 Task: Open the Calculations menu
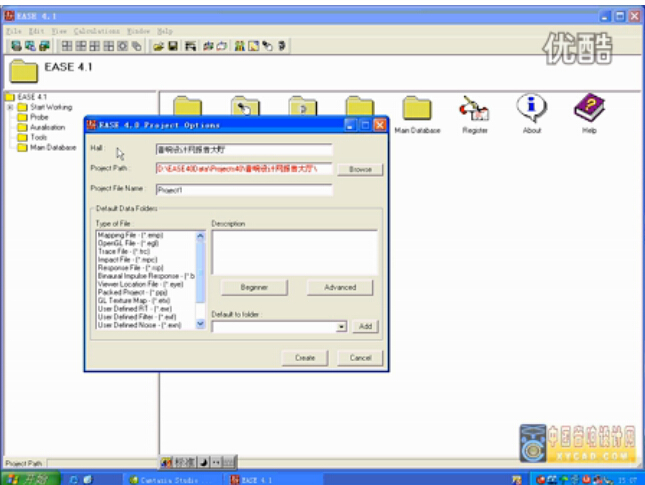click(x=97, y=31)
